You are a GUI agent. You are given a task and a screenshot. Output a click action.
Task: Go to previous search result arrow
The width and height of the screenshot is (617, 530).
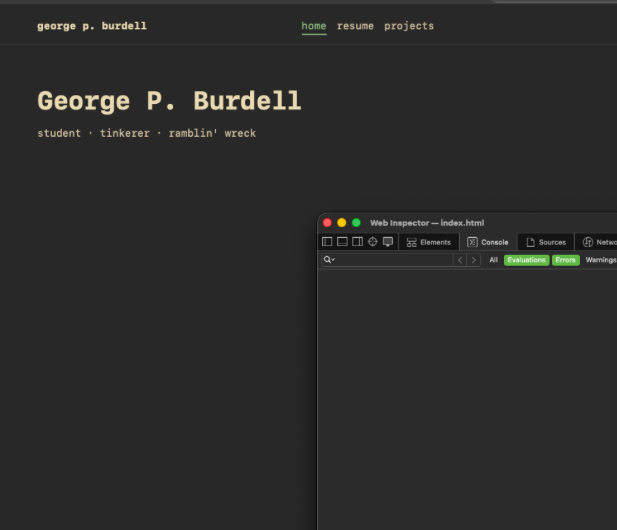point(460,260)
